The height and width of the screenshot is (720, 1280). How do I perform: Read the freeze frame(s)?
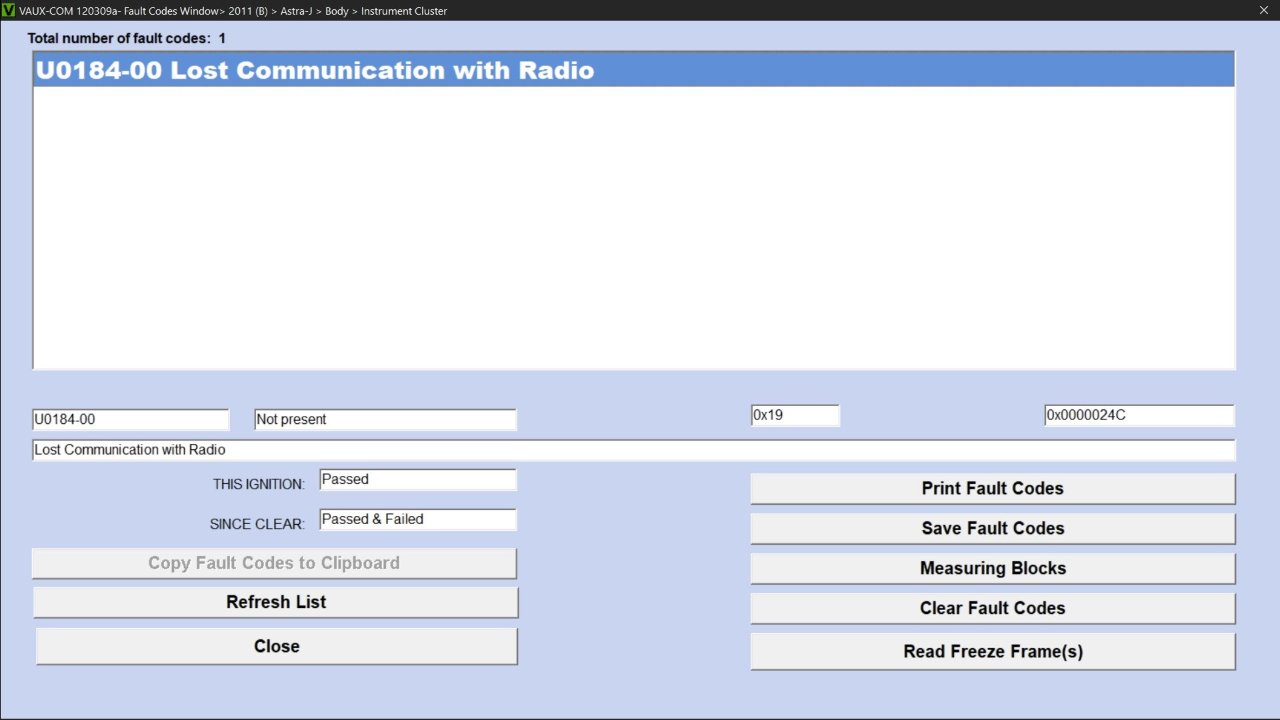(x=992, y=652)
